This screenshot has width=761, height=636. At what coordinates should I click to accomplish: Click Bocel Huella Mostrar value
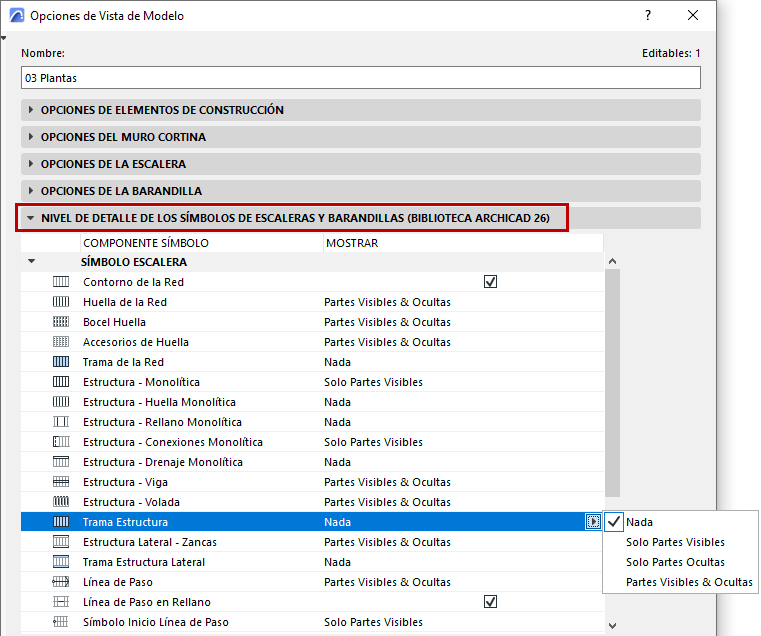pyautogui.click(x=387, y=322)
